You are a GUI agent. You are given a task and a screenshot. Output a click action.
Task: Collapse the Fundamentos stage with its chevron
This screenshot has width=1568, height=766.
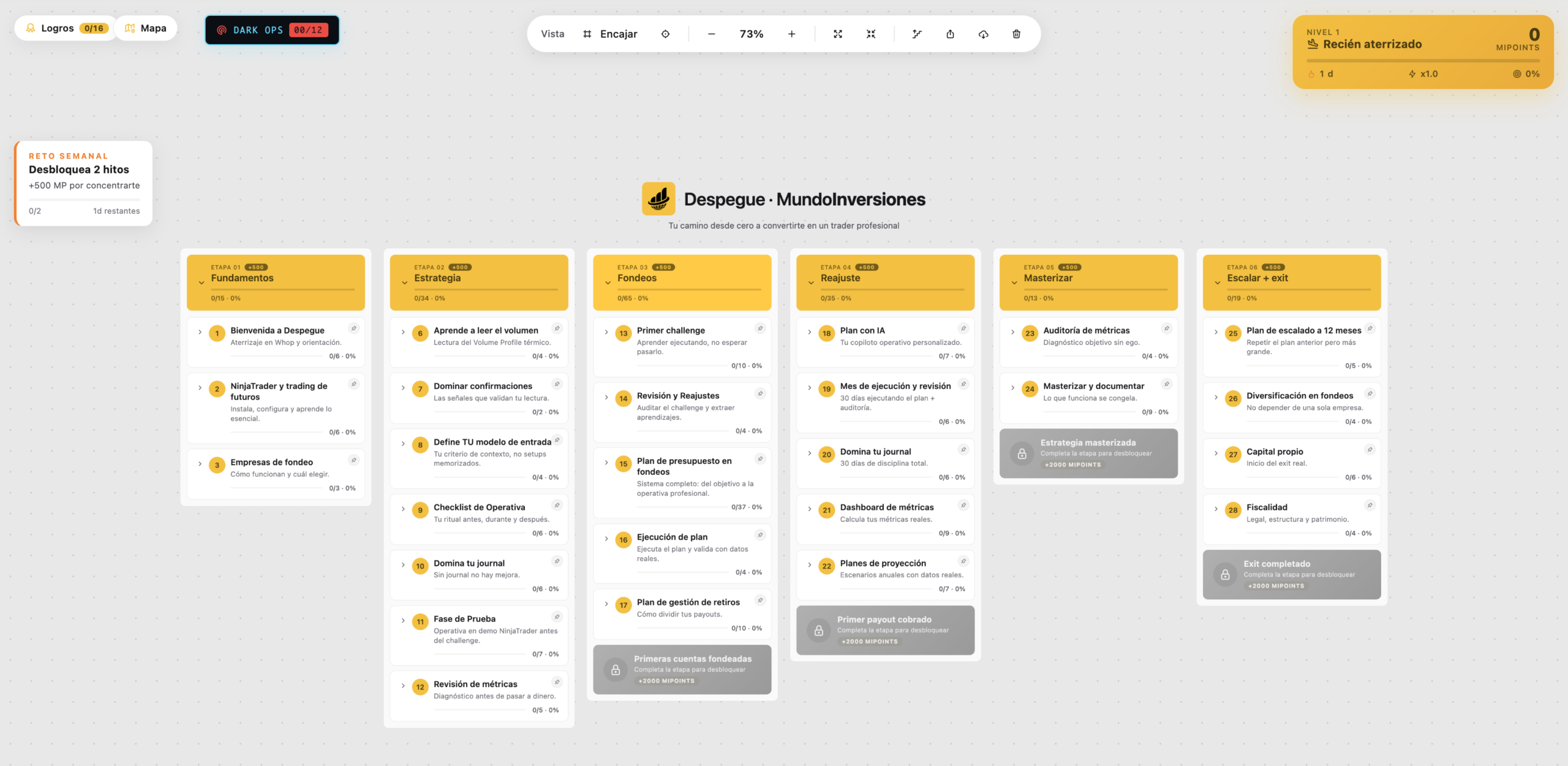(x=201, y=283)
